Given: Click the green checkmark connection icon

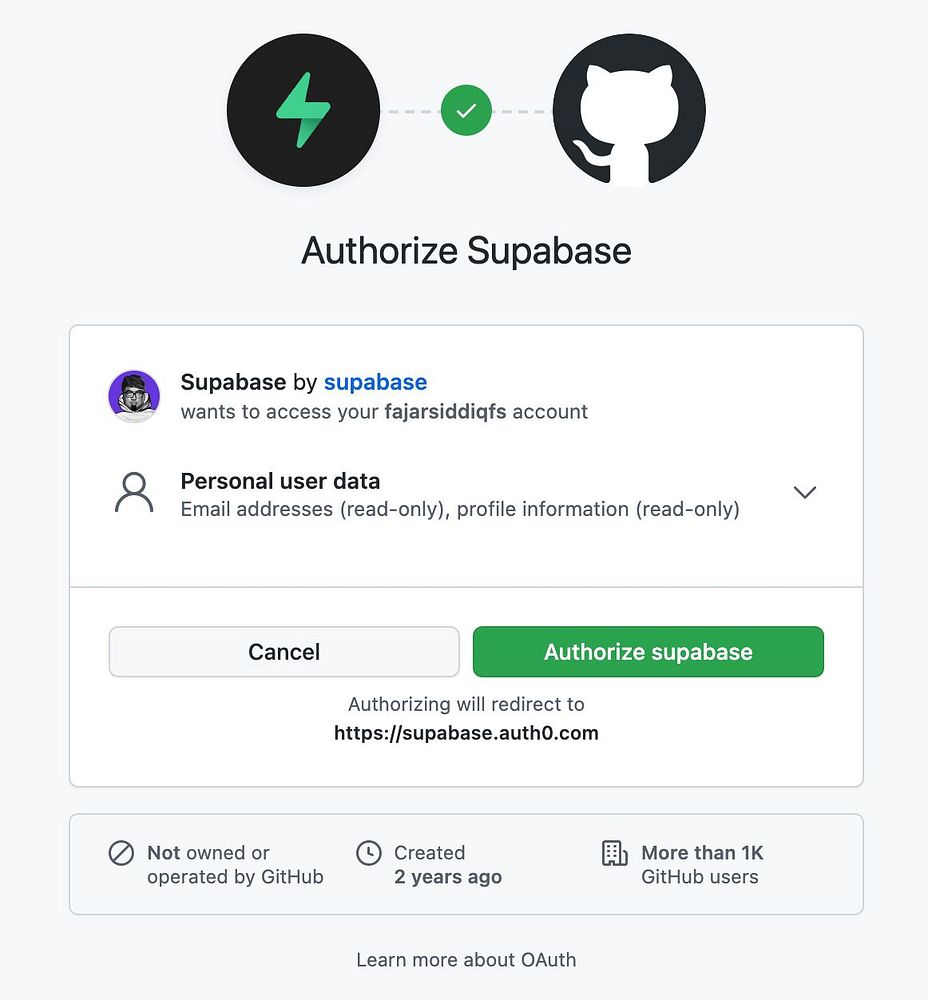Looking at the screenshot, I should tap(466, 110).
